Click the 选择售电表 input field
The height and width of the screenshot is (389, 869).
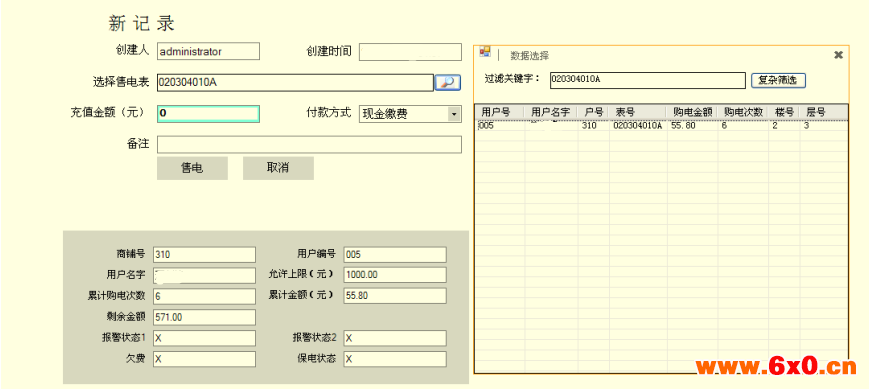point(295,83)
